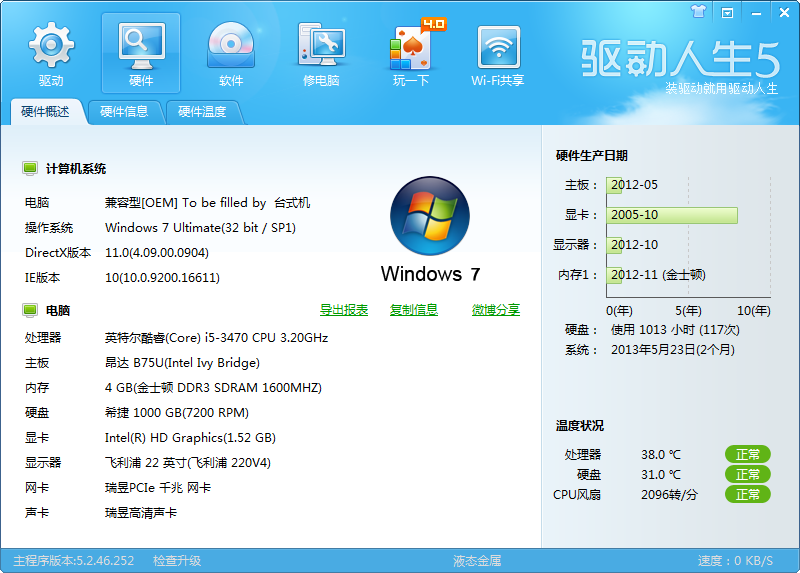Click the 2013年5月23日 system date text
800x573 pixels.
672,350
